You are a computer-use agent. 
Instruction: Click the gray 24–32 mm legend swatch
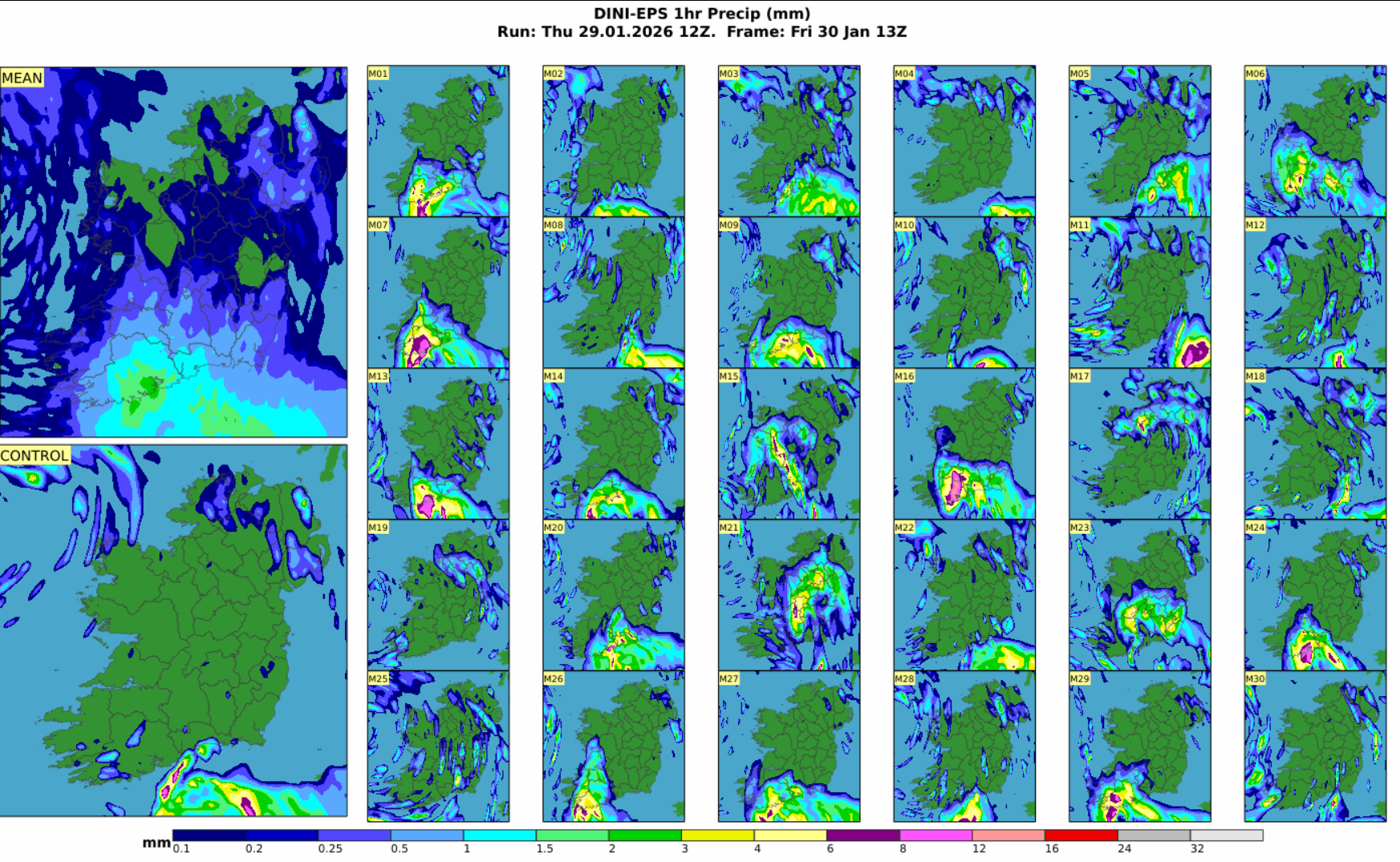(x=1154, y=836)
